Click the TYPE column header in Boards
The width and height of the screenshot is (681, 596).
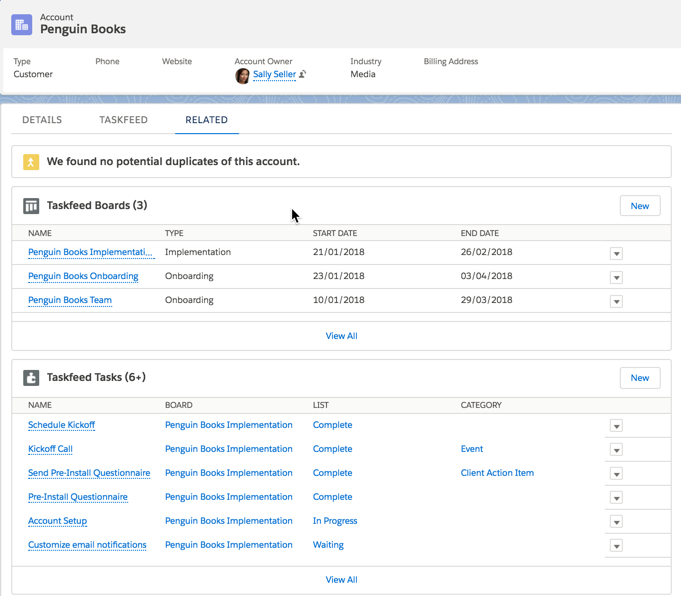pos(174,233)
